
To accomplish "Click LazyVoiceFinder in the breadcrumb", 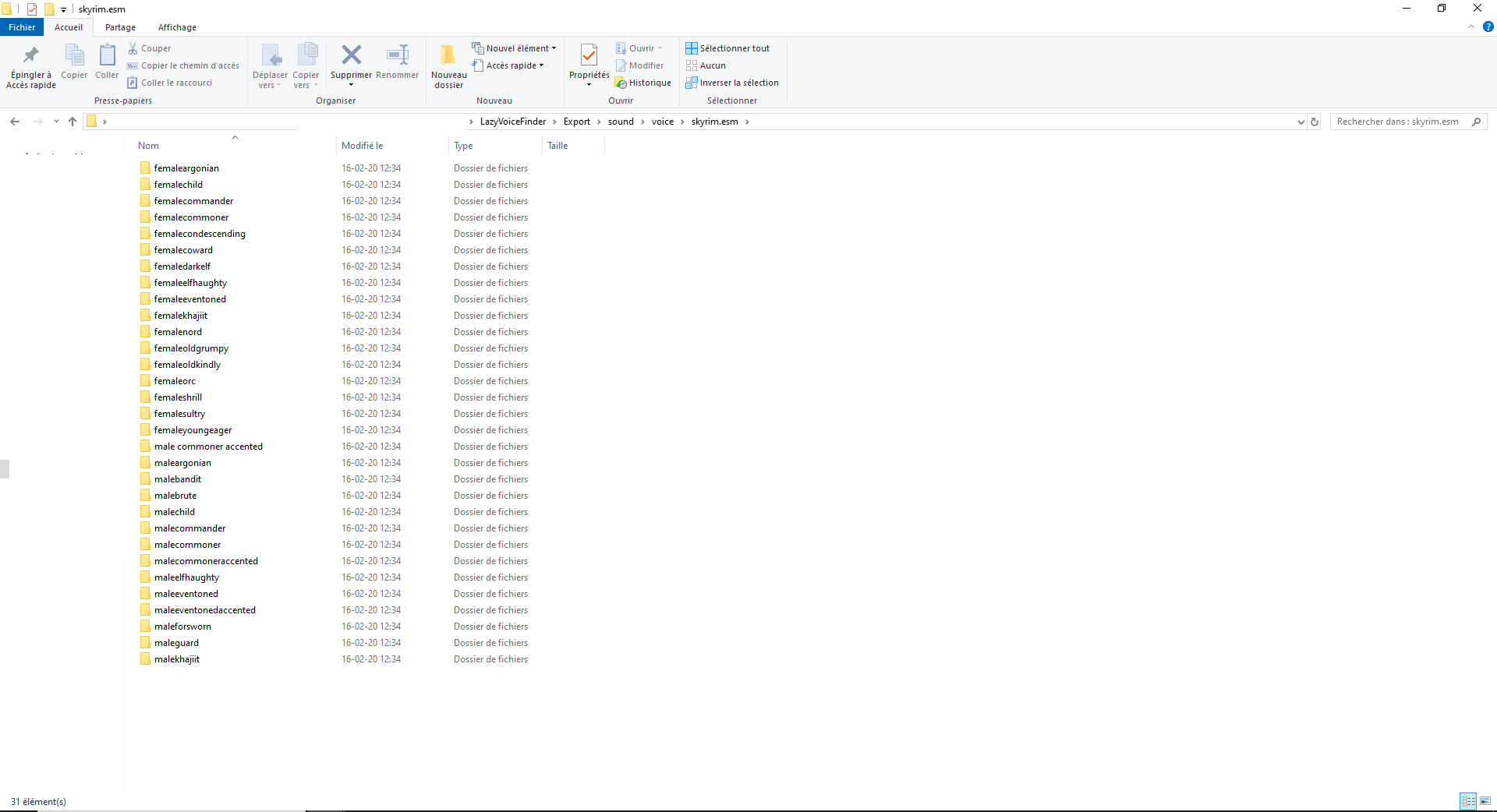I will 513,122.
